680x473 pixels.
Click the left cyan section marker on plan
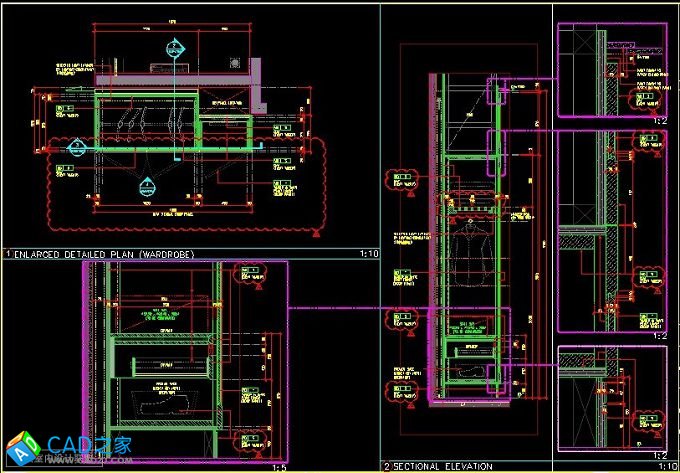[x=75, y=147]
